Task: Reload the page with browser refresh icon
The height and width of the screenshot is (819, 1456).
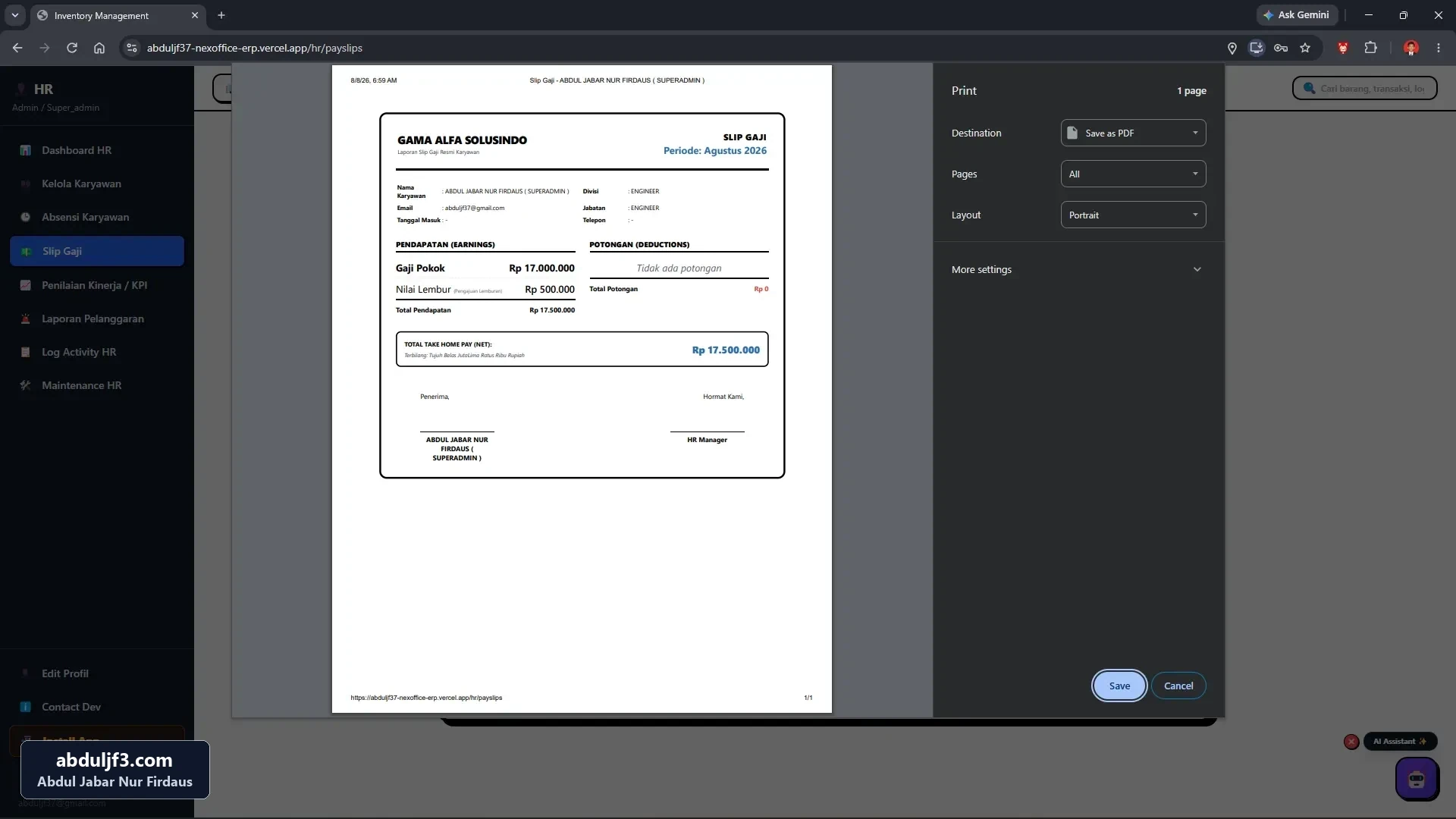Action: coord(72,48)
